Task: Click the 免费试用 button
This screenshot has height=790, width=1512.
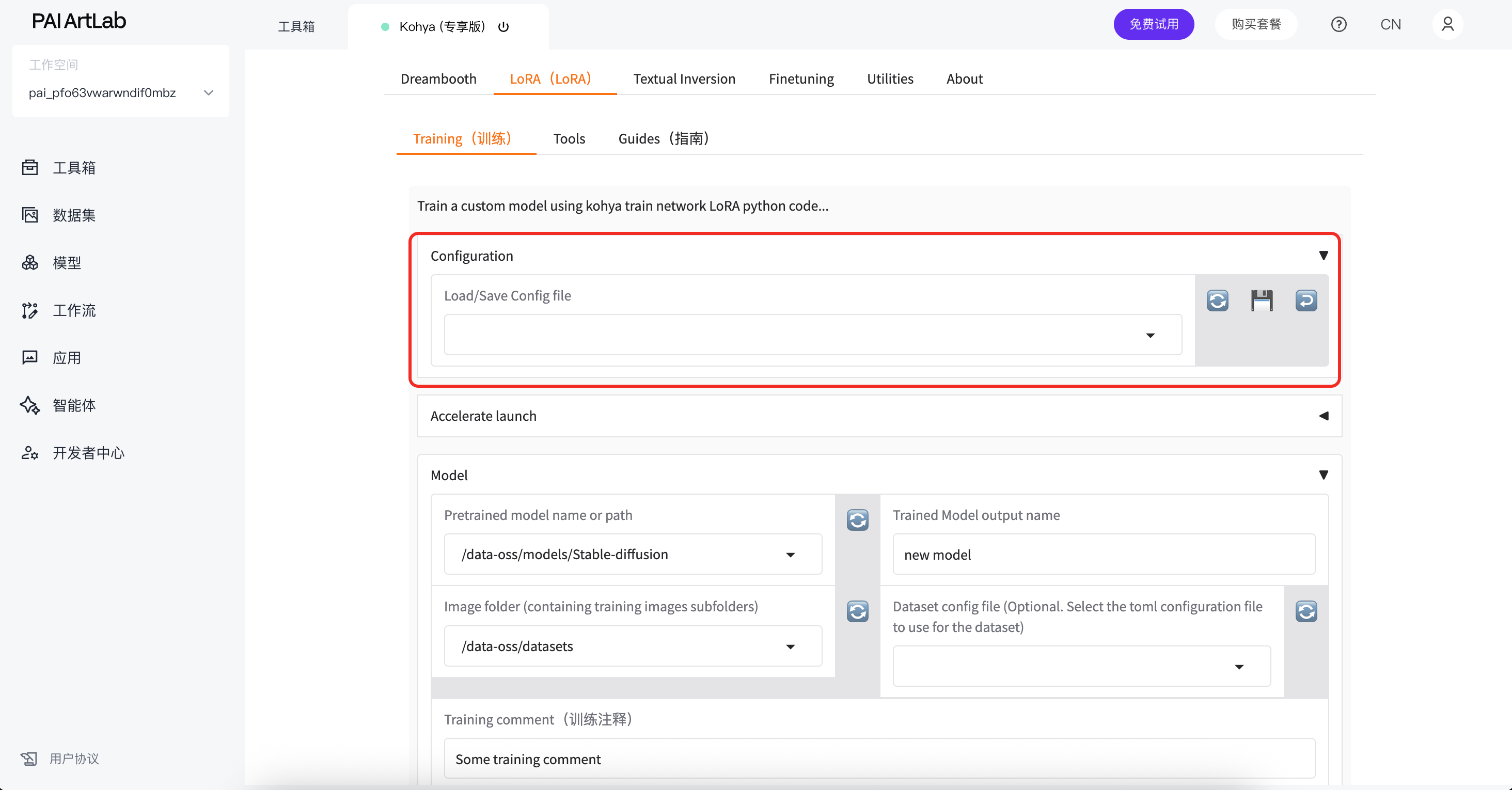Action: [x=1154, y=25]
